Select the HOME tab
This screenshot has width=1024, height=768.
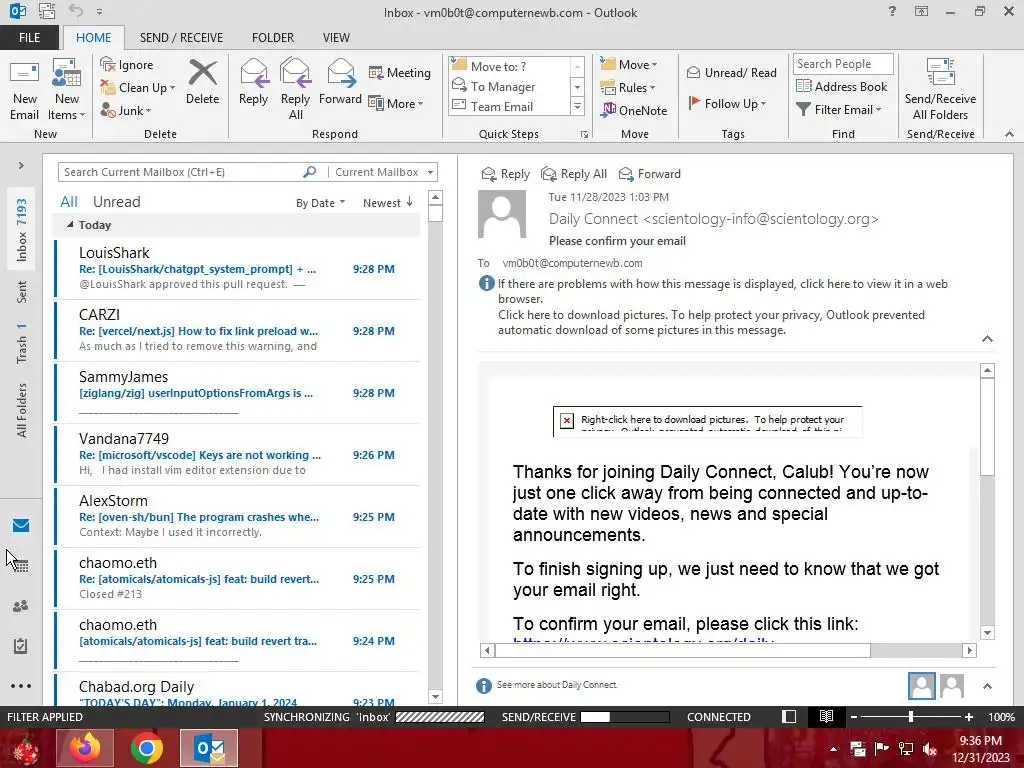click(93, 37)
